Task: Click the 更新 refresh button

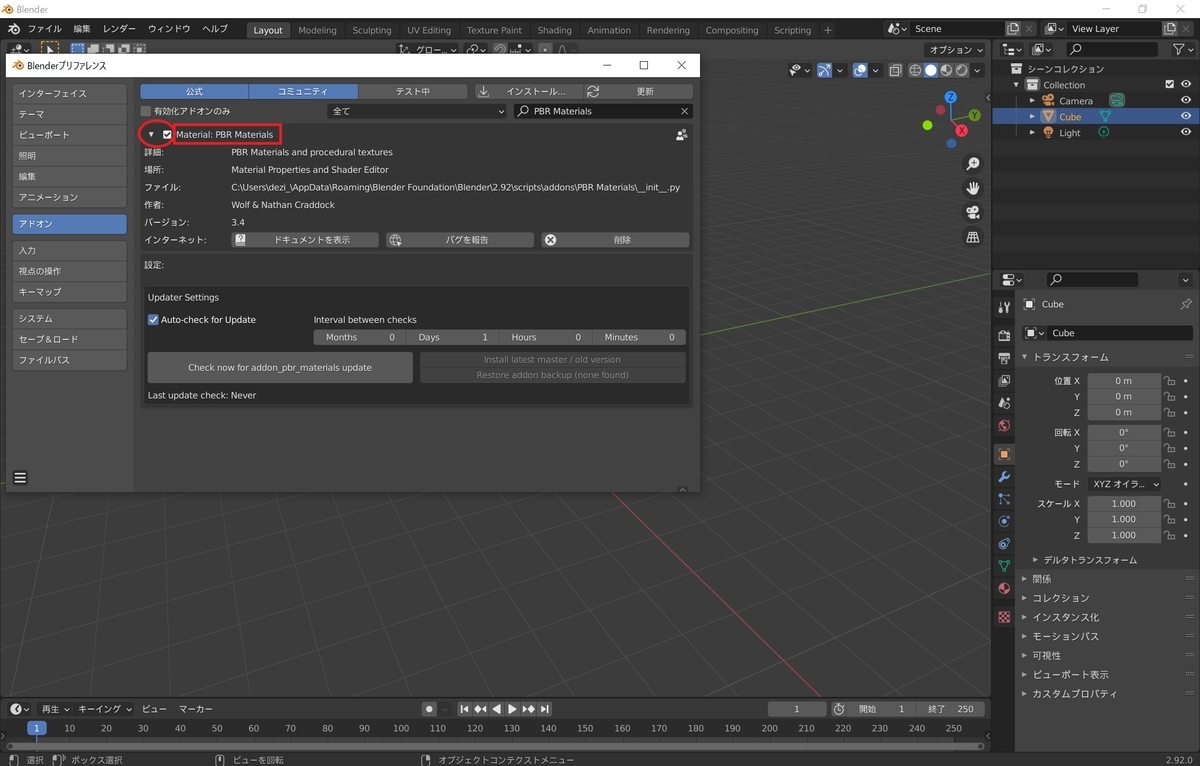Action: [636, 91]
